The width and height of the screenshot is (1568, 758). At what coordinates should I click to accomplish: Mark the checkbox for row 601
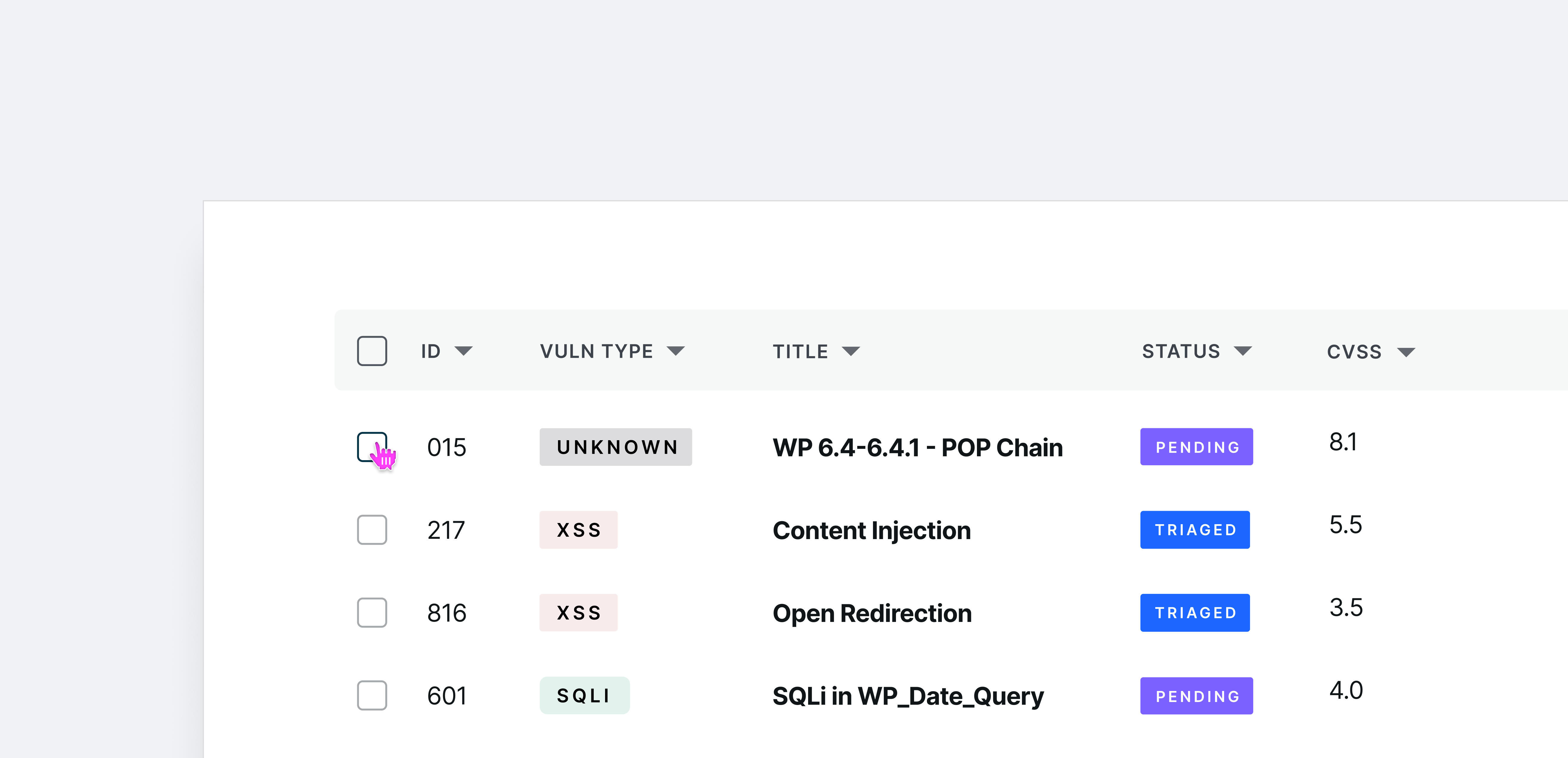[372, 695]
